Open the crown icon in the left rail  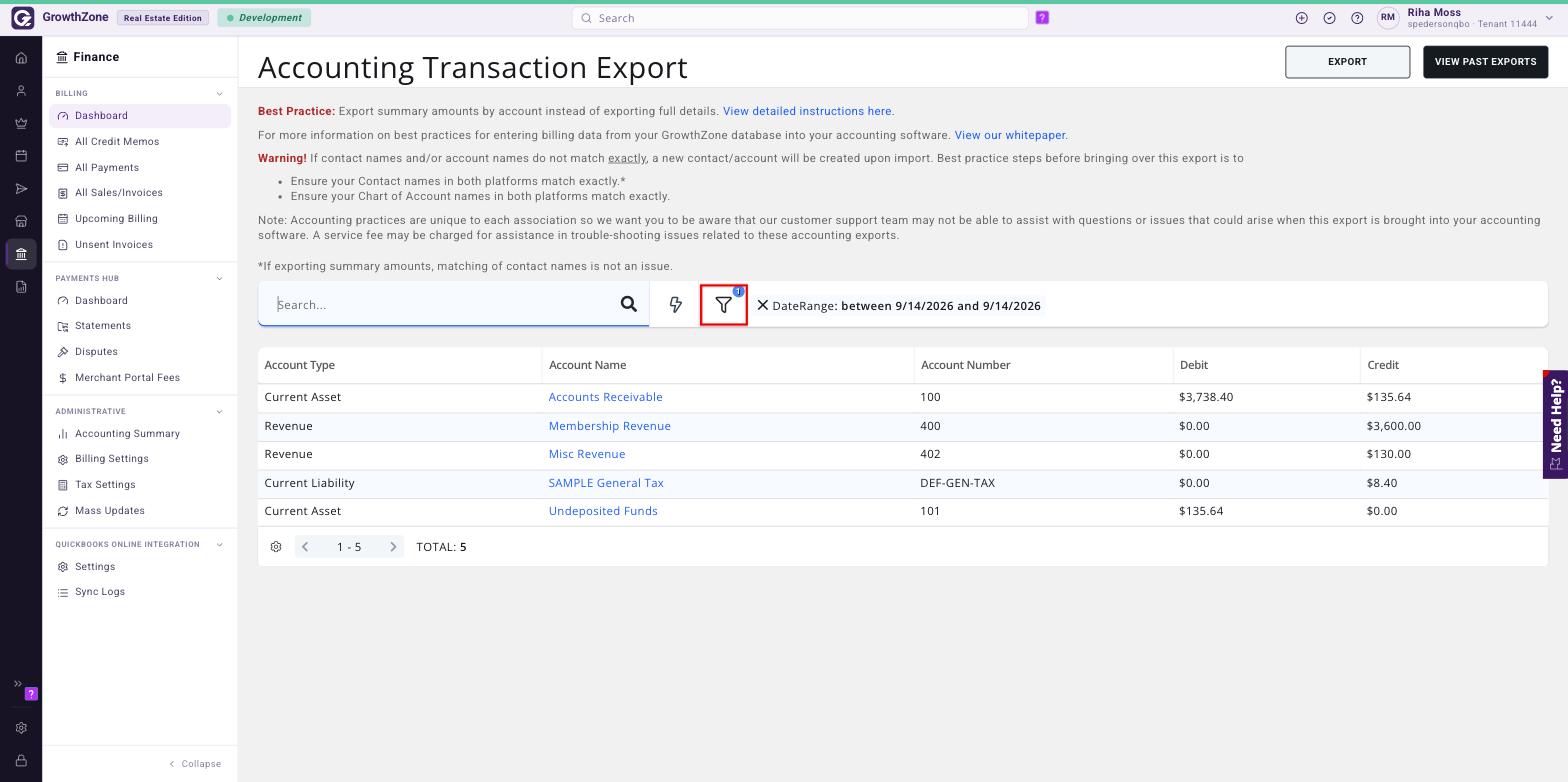point(21,124)
